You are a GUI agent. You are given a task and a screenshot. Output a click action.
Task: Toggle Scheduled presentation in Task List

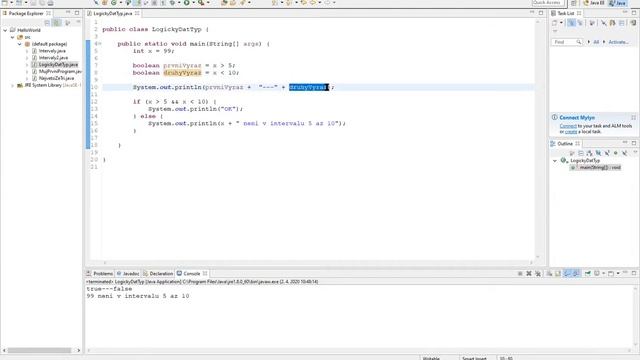pyautogui.click(x=580, y=23)
